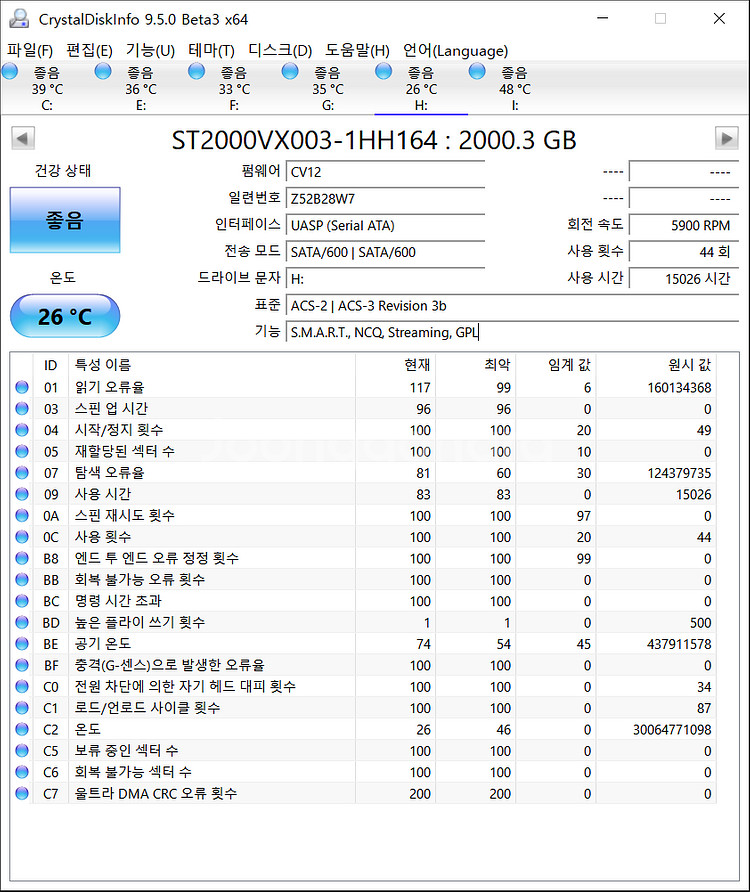Open the 언어(Language) menu
The width and height of the screenshot is (750, 892).
455,51
